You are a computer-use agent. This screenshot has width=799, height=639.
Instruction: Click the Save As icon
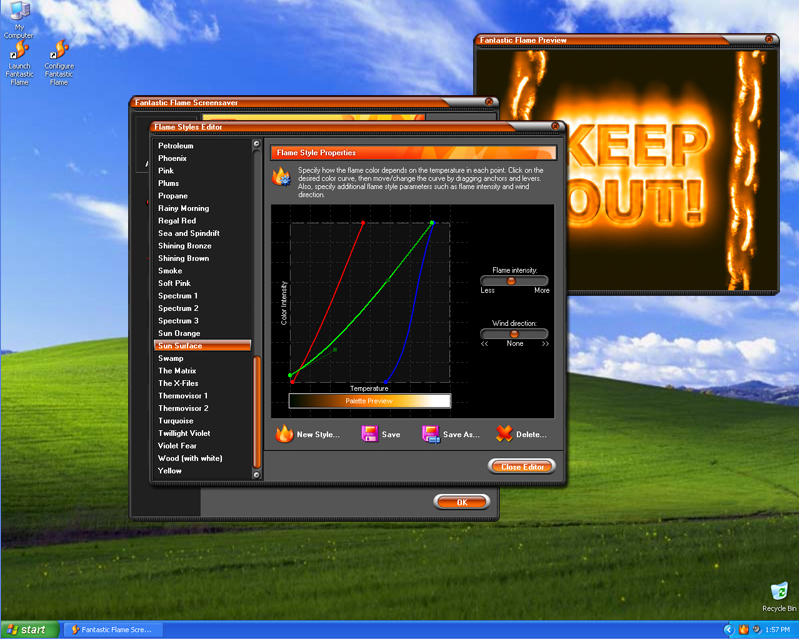(x=430, y=434)
